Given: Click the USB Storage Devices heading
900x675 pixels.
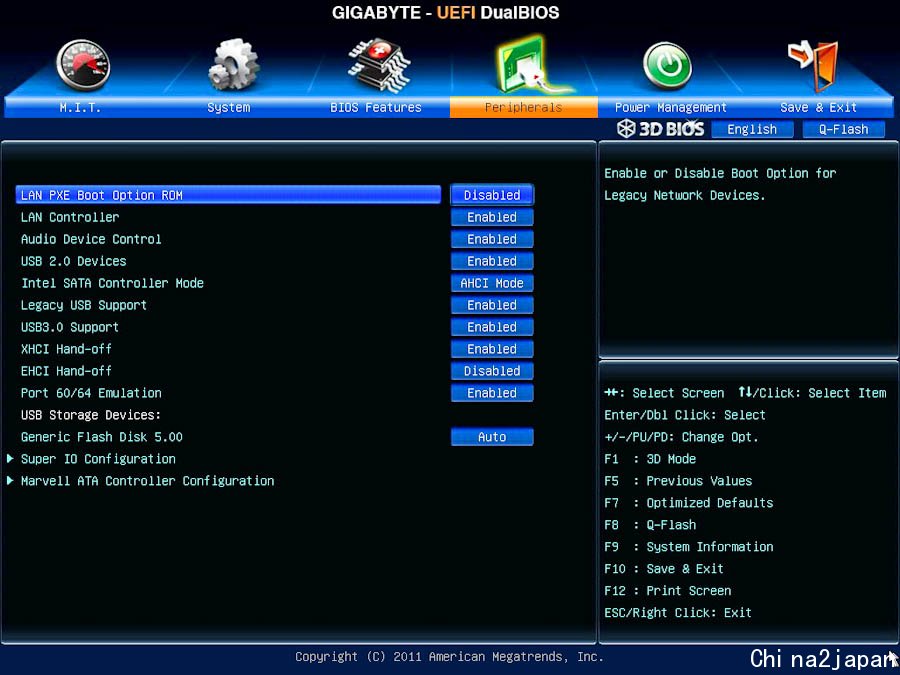Looking at the screenshot, I should coord(91,415).
